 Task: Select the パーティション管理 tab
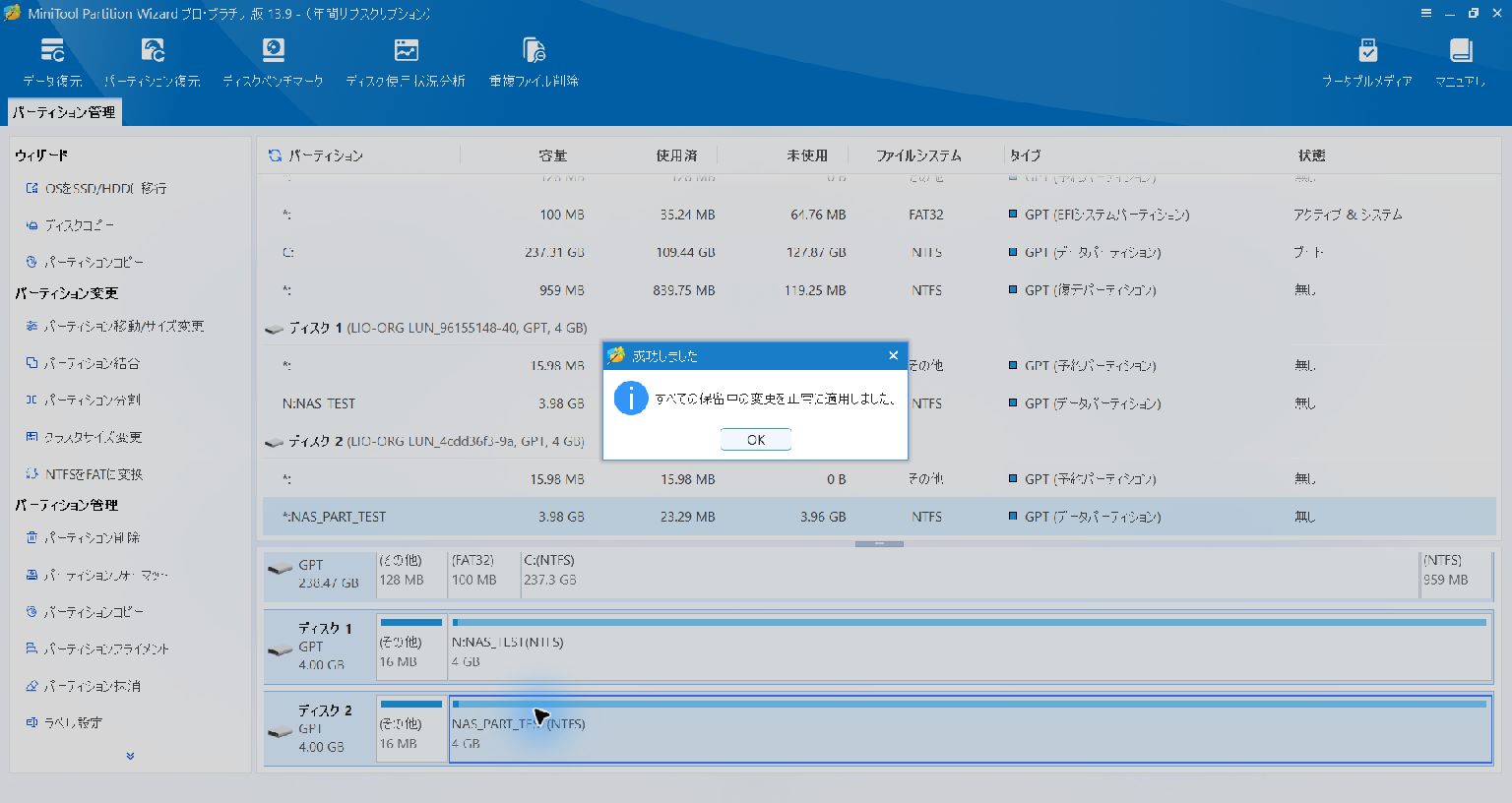click(x=64, y=112)
